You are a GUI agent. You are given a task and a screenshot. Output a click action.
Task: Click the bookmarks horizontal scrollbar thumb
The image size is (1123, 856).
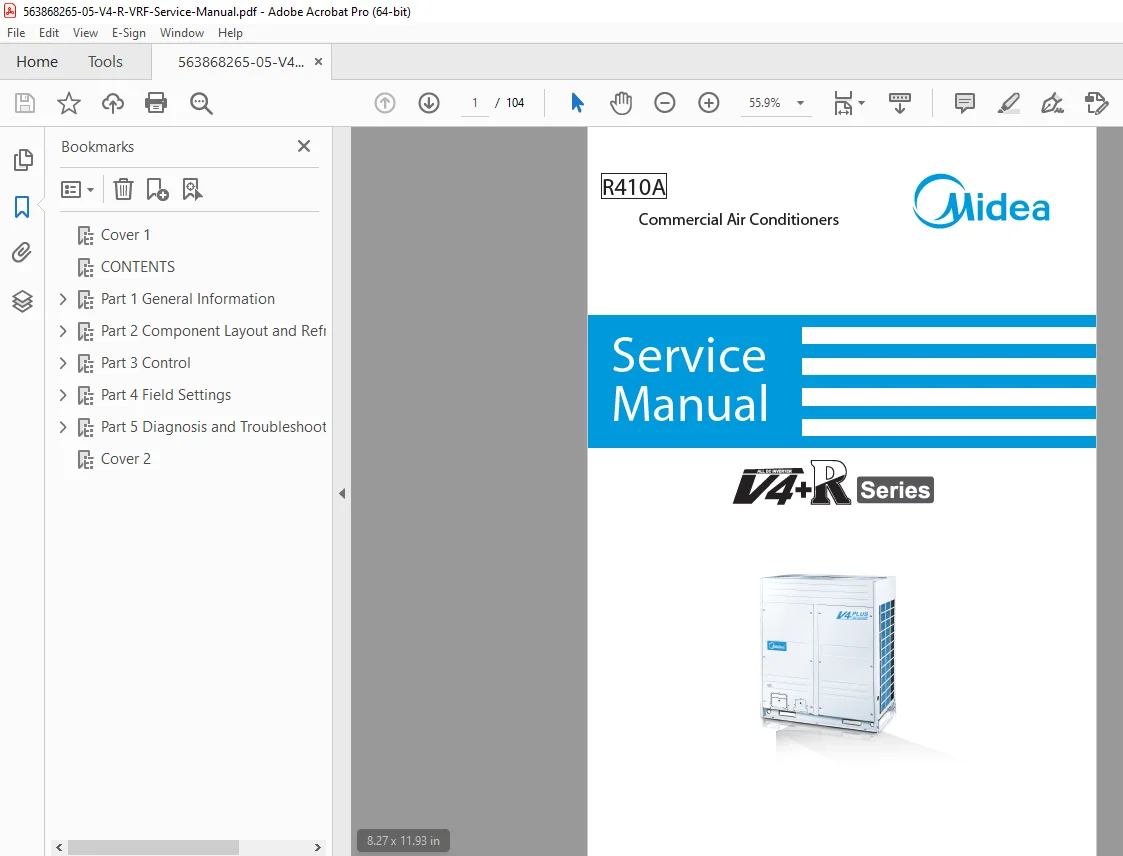(x=153, y=847)
